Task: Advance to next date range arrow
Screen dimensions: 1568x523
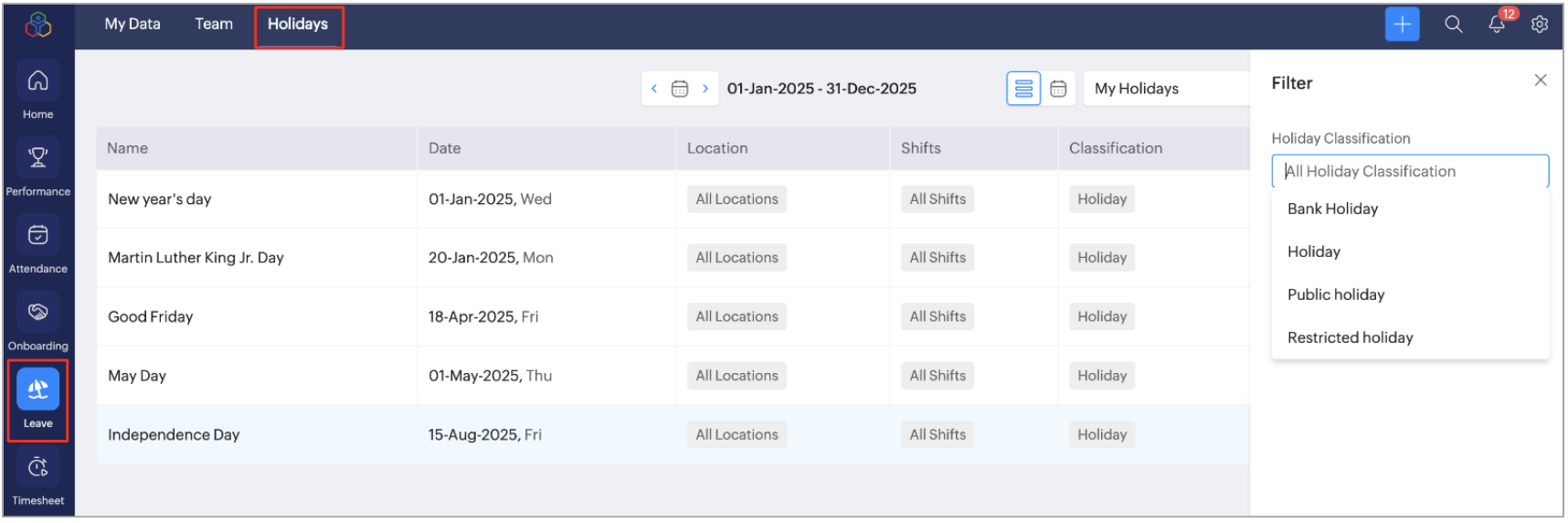Action: pos(705,89)
